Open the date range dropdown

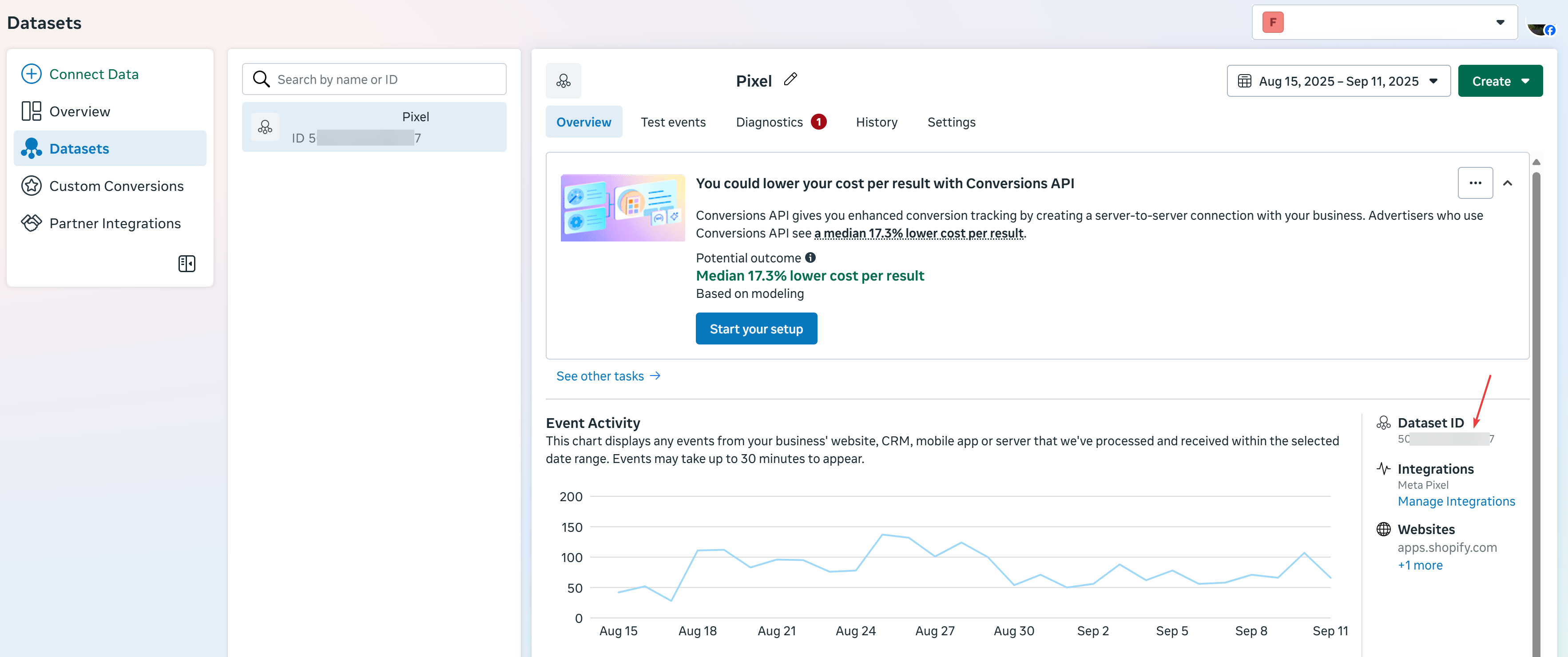point(1338,81)
